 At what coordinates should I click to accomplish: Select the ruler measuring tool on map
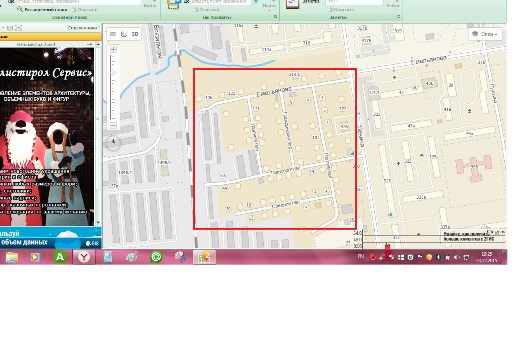[124, 34]
